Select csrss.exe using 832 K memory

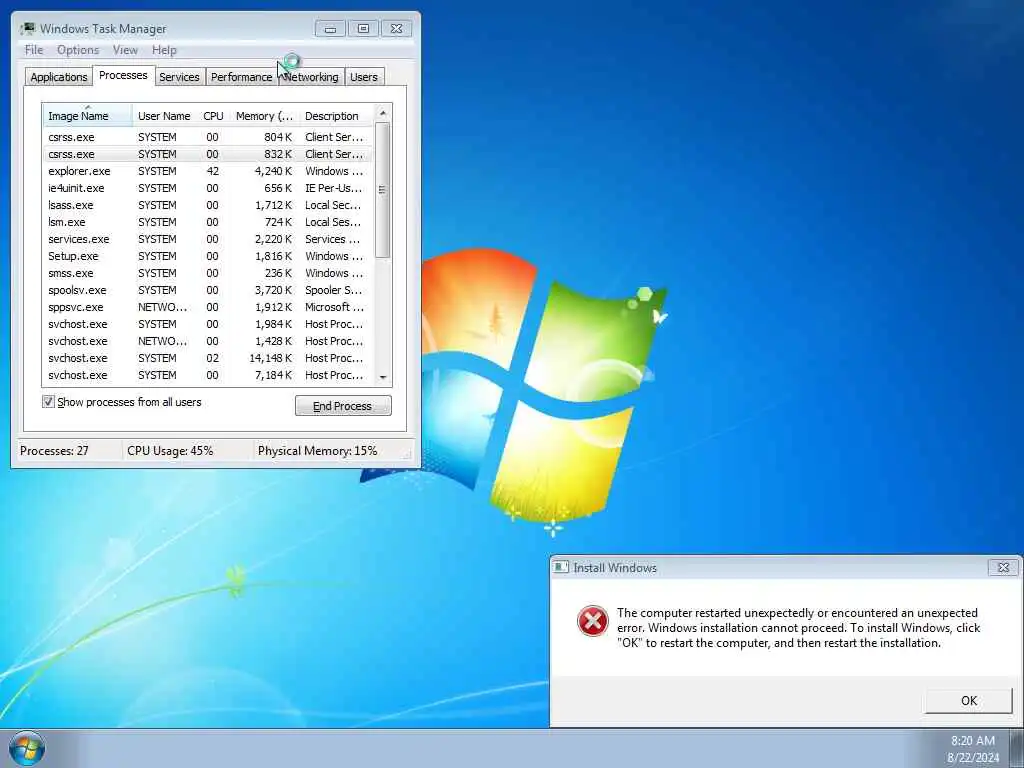click(x=208, y=154)
